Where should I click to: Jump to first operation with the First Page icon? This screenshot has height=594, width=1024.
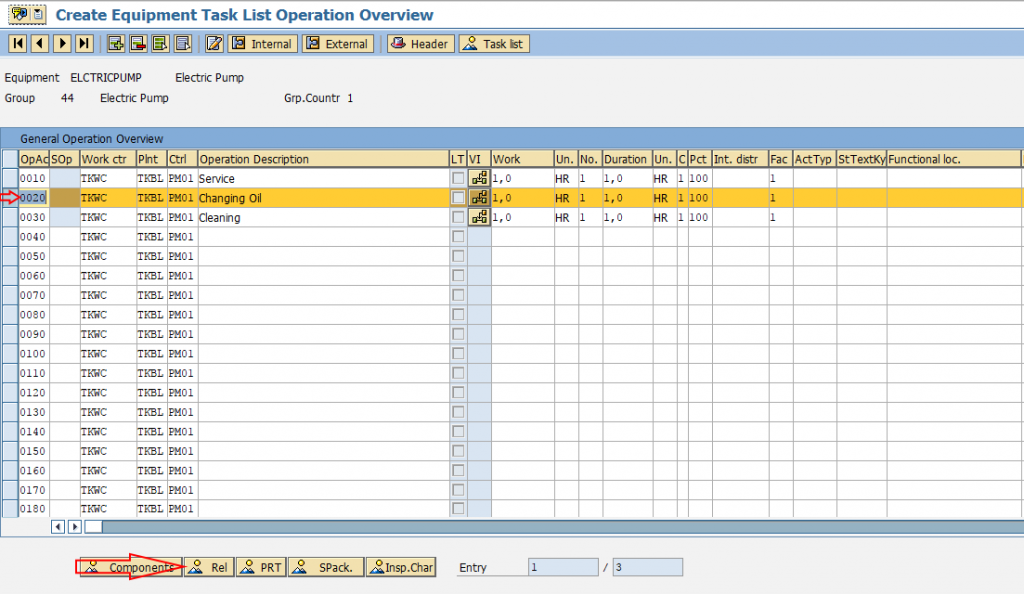click(x=17, y=43)
